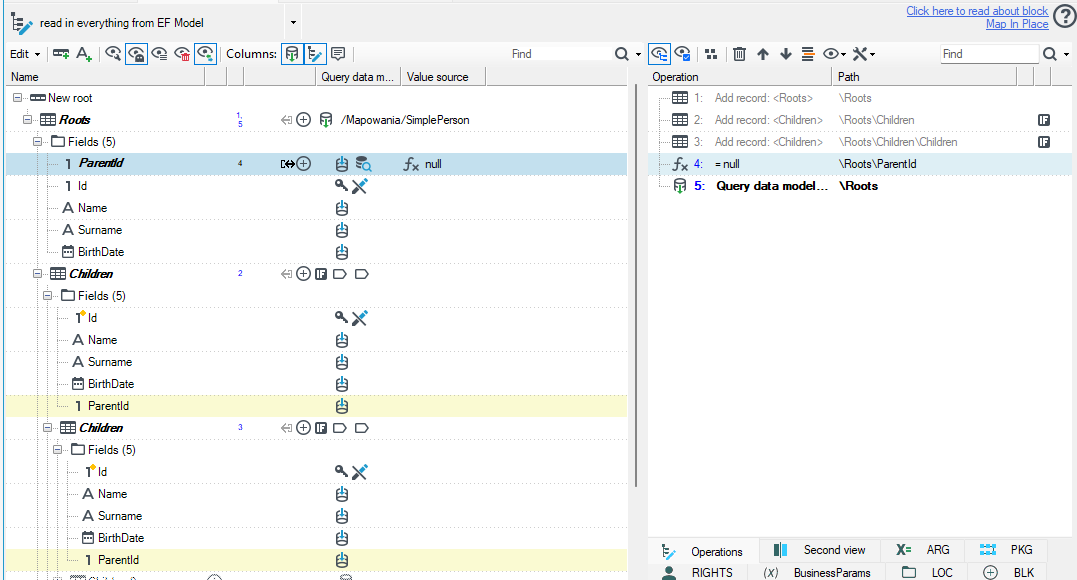The height and width of the screenshot is (580, 1077).
Task: Click the database magnifier icon in the ParentId row
Action: (363, 164)
